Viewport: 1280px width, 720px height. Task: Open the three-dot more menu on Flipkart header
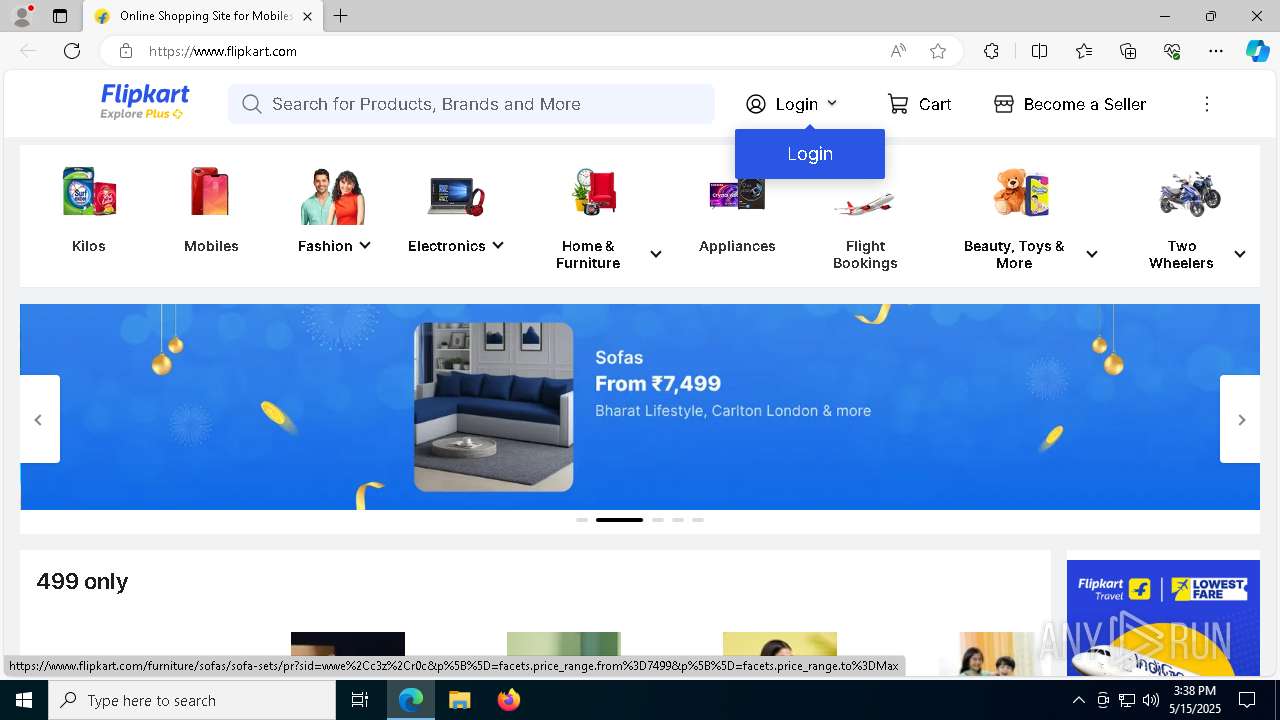[x=1207, y=104]
